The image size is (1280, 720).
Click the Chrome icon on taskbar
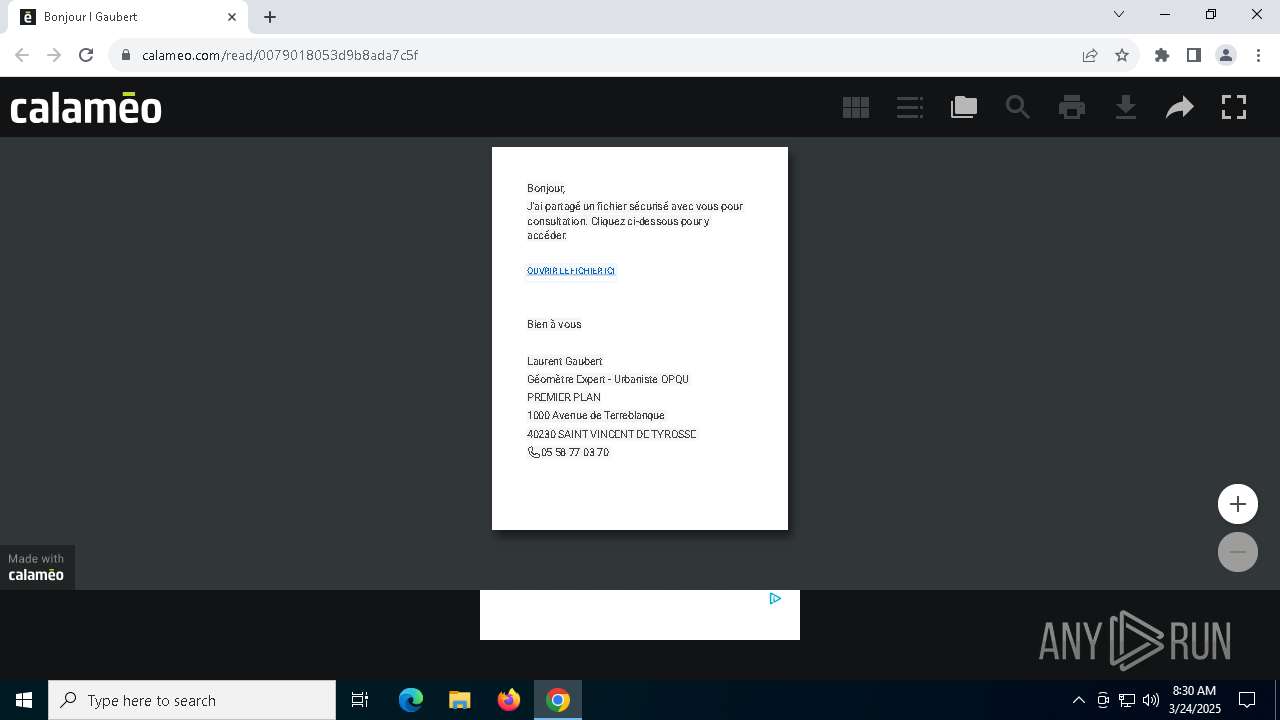(558, 700)
